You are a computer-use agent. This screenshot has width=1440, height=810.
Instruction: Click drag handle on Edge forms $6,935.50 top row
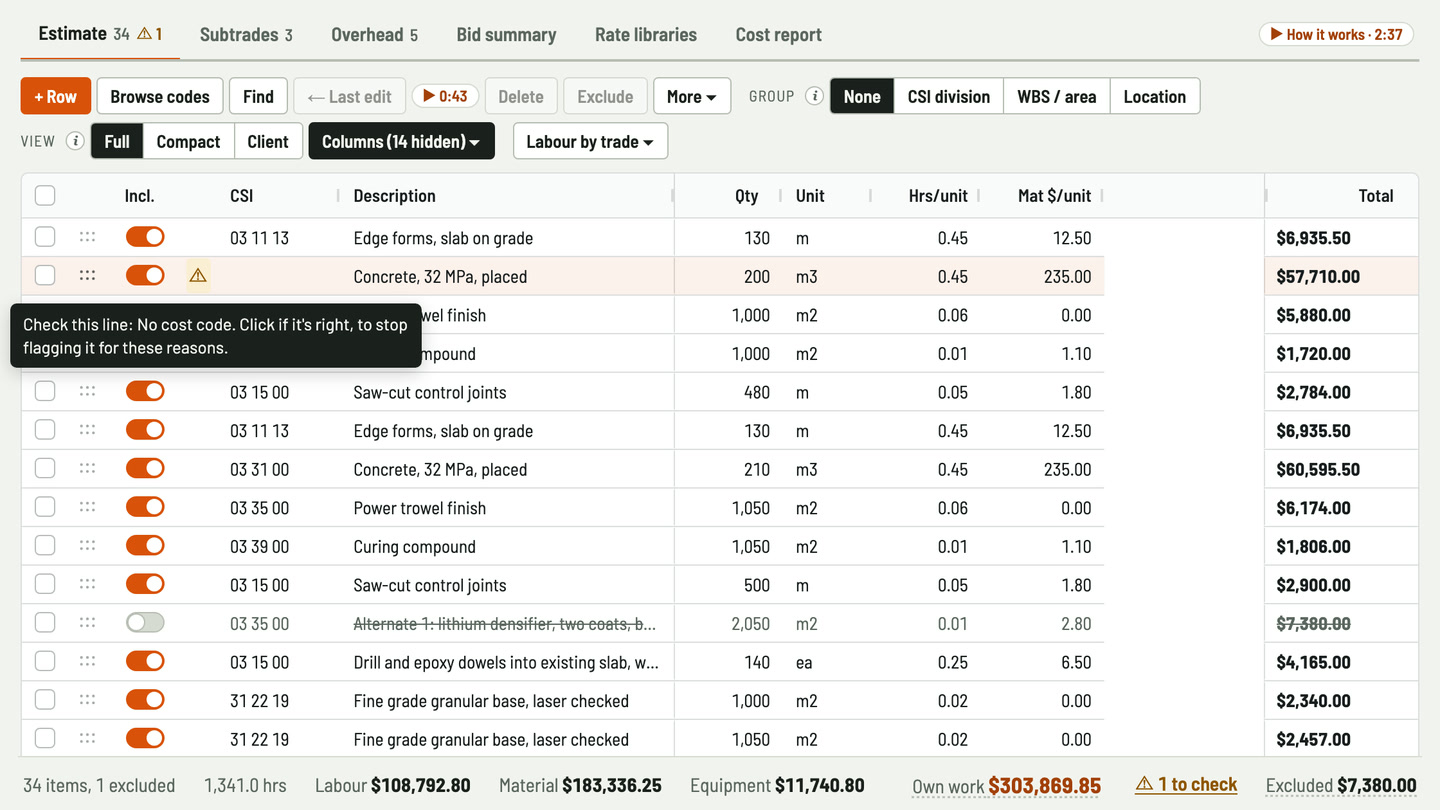(87, 238)
